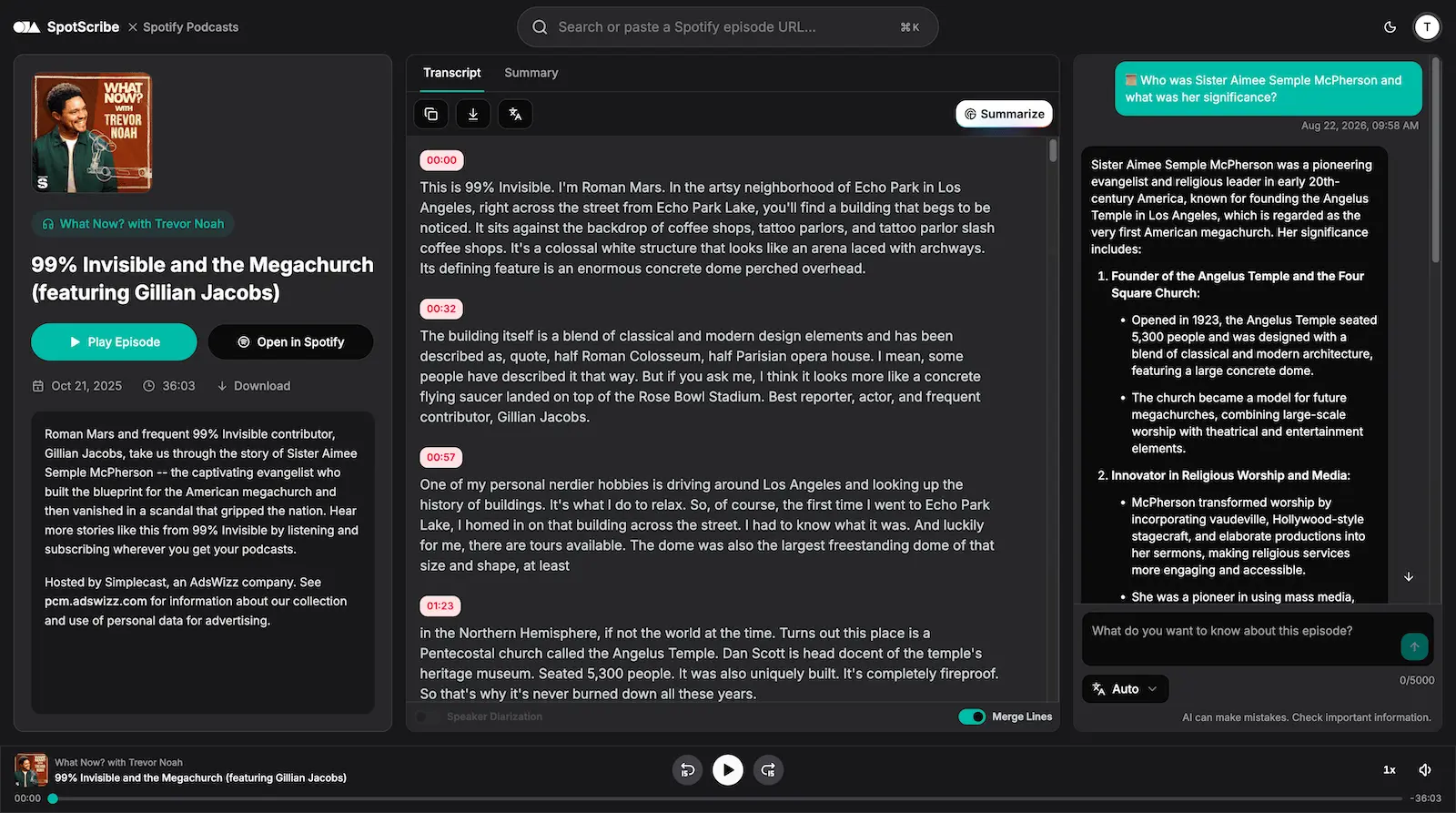The width and height of the screenshot is (1456, 813).
Task: Download transcript using toolbar download icon
Action: [x=473, y=114]
